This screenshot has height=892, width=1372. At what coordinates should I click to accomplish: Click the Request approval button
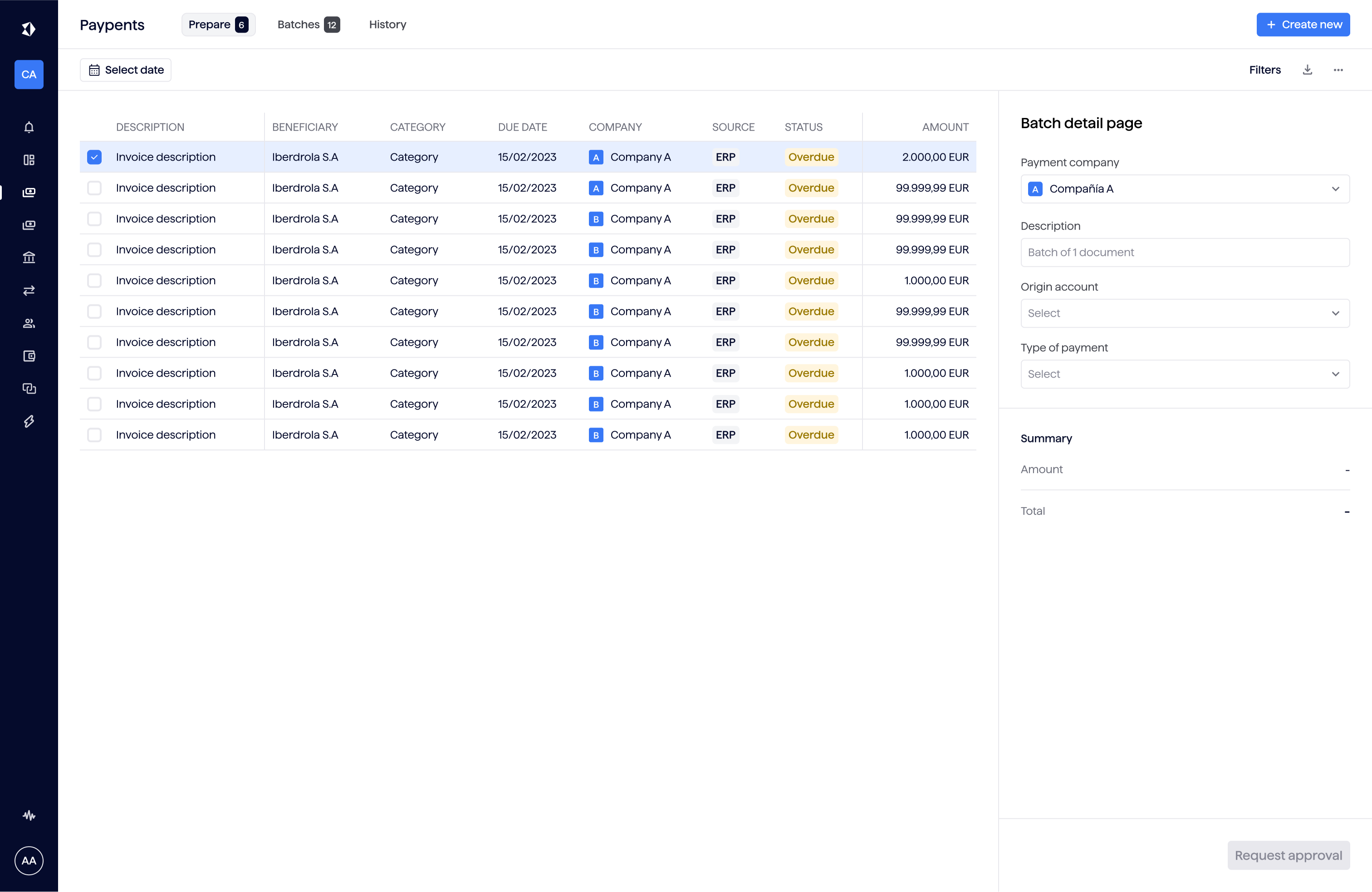coord(1289,855)
